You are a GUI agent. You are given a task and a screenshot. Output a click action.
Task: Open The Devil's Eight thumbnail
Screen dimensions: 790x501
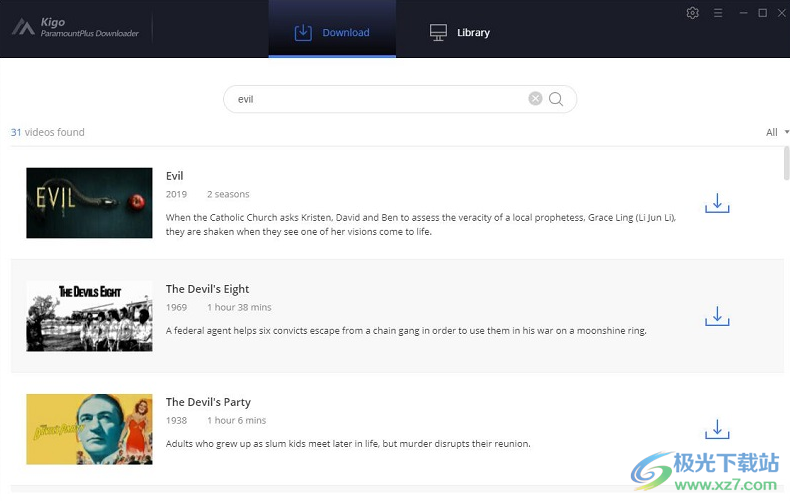(89, 316)
